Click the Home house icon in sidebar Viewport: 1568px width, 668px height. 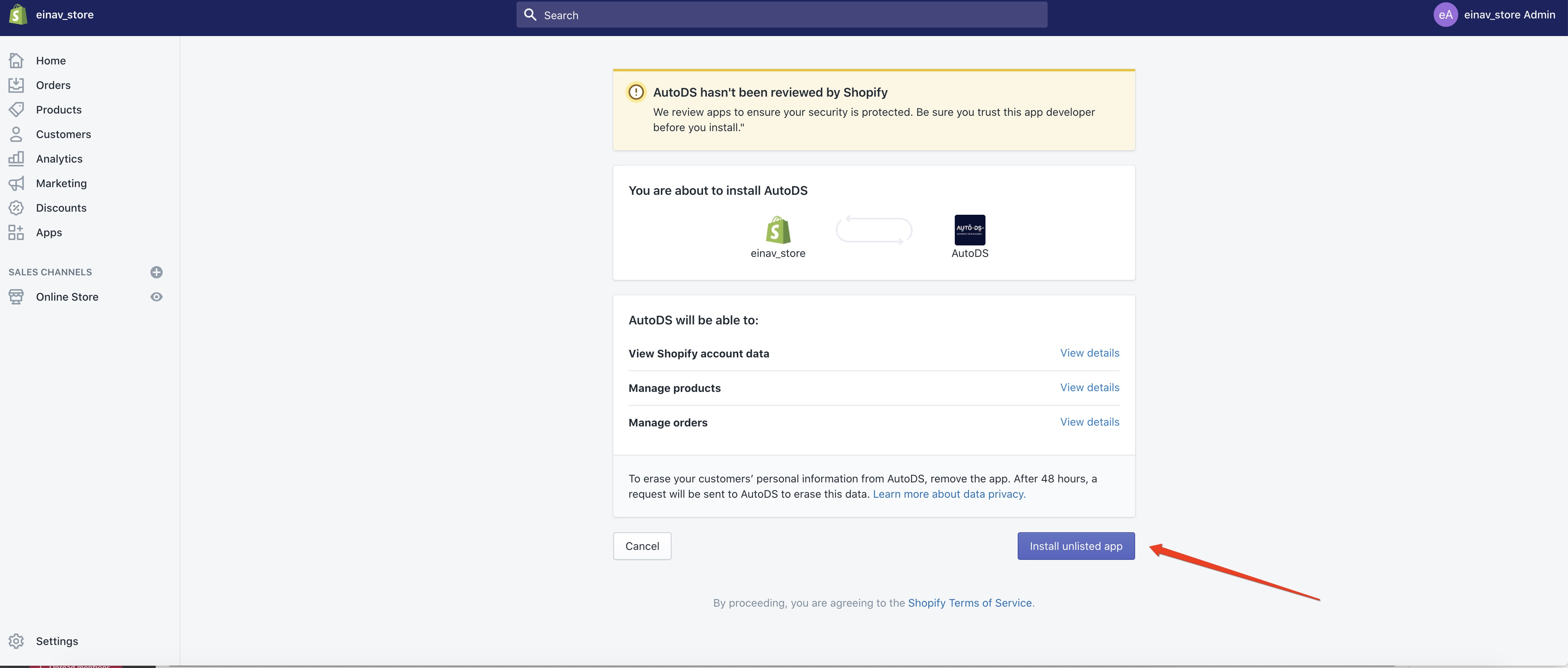click(x=17, y=60)
